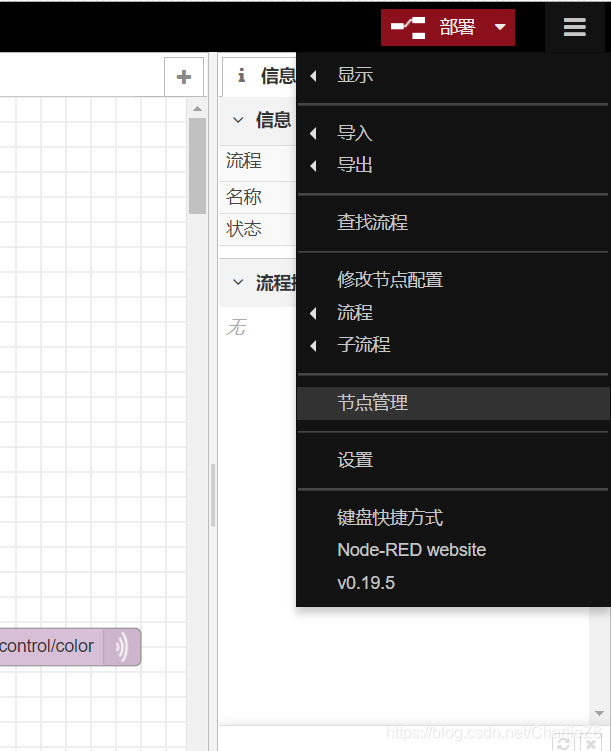The height and width of the screenshot is (751, 611).
Task: Click the canvas scroll-up arrow
Action: pos(197,109)
